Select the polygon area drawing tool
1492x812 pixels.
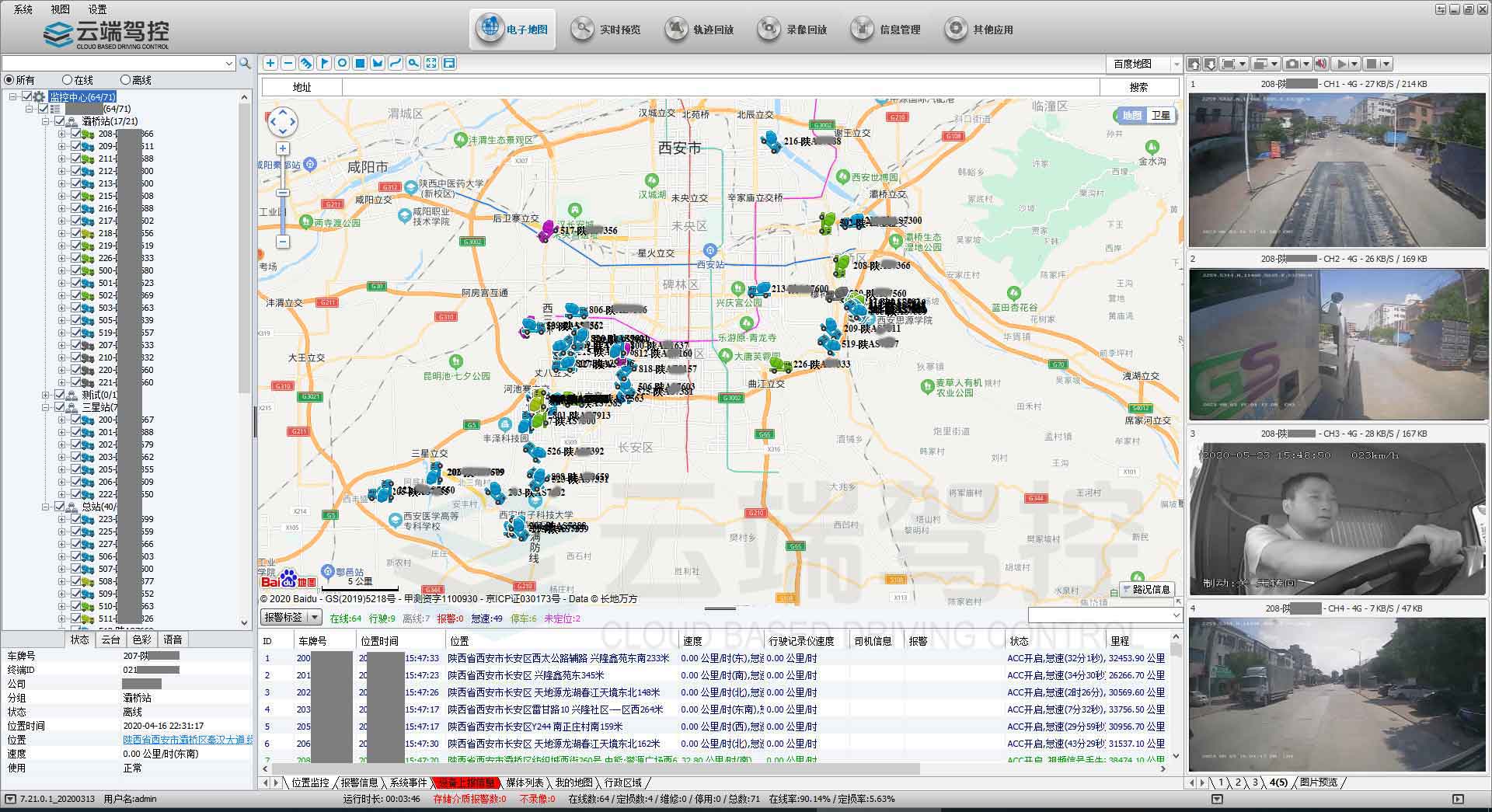tap(378, 63)
